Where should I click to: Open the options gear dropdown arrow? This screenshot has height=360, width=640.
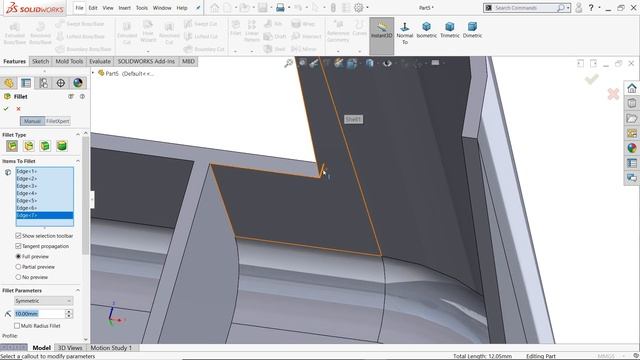(x=367, y=7)
